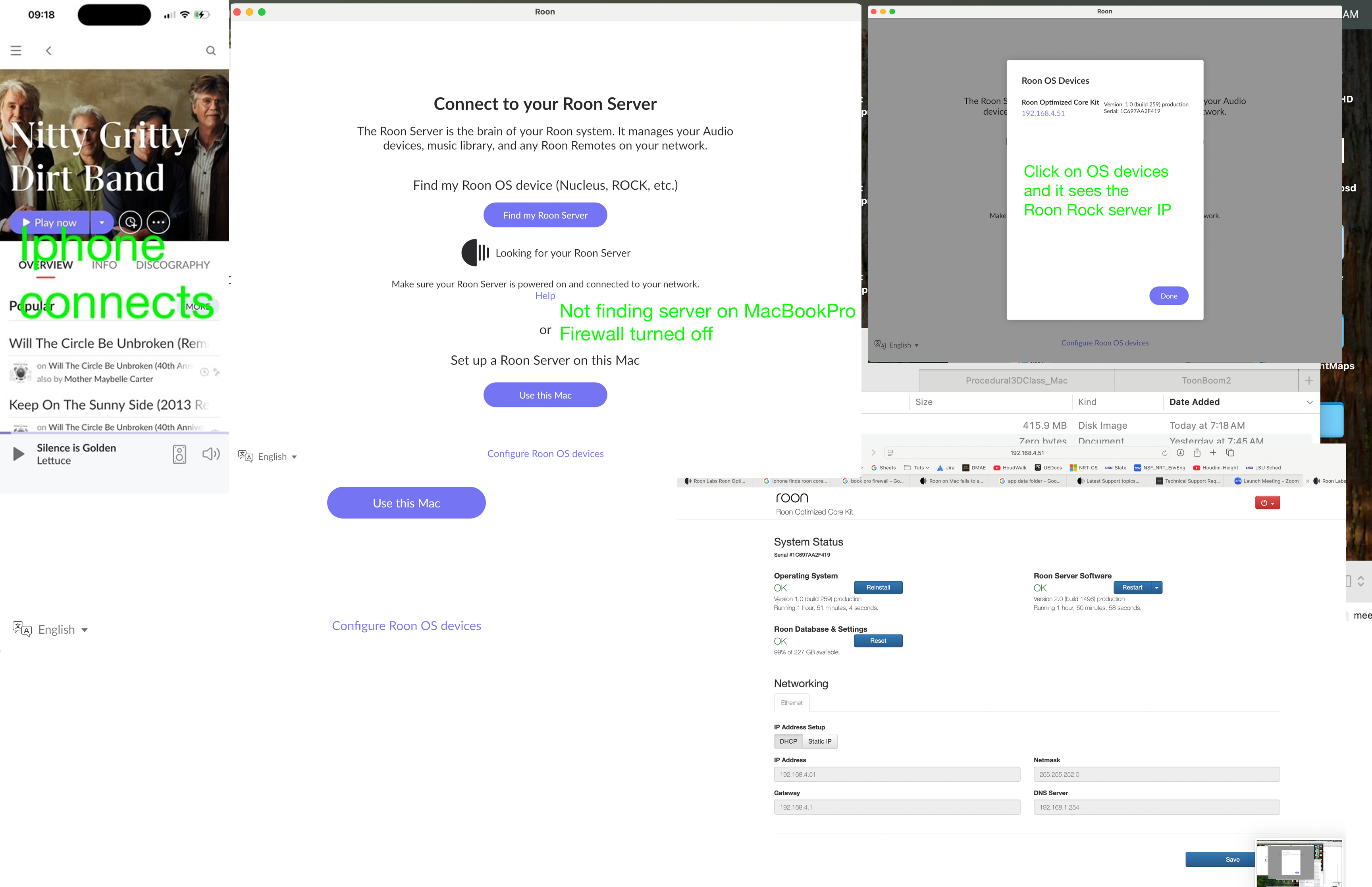Screen dimensions: 1372x887
Task: Open the NSF_NRT_EnvEng Box bookmark
Action: click(1160, 468)
